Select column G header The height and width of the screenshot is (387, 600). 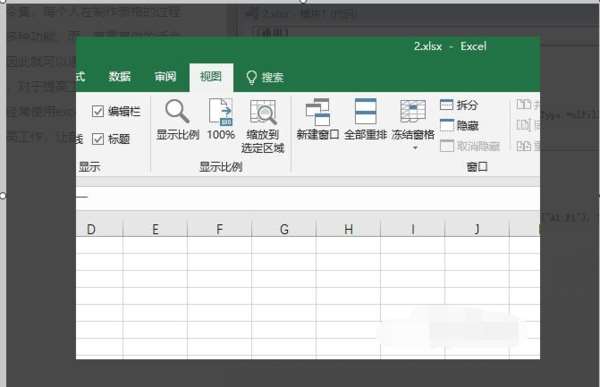point(284,229)
